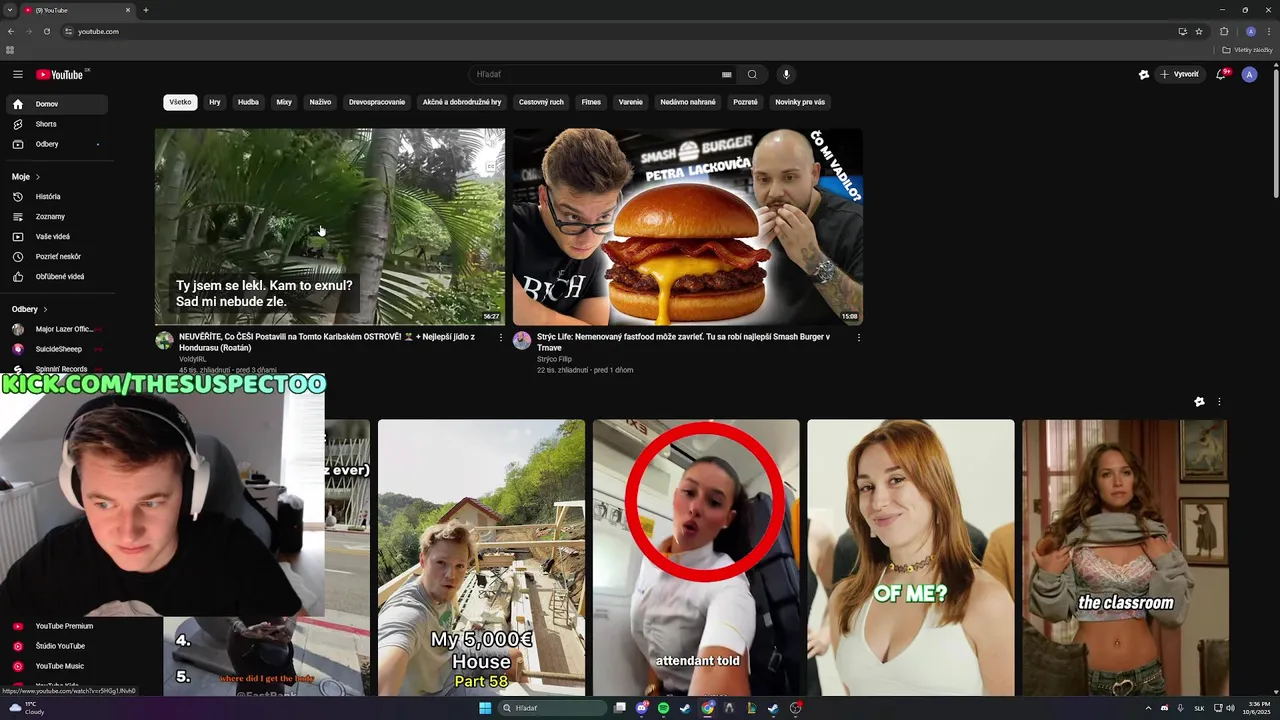
Task: Open Strýc Life Smash Burger title
Action: tap(683, 342)
